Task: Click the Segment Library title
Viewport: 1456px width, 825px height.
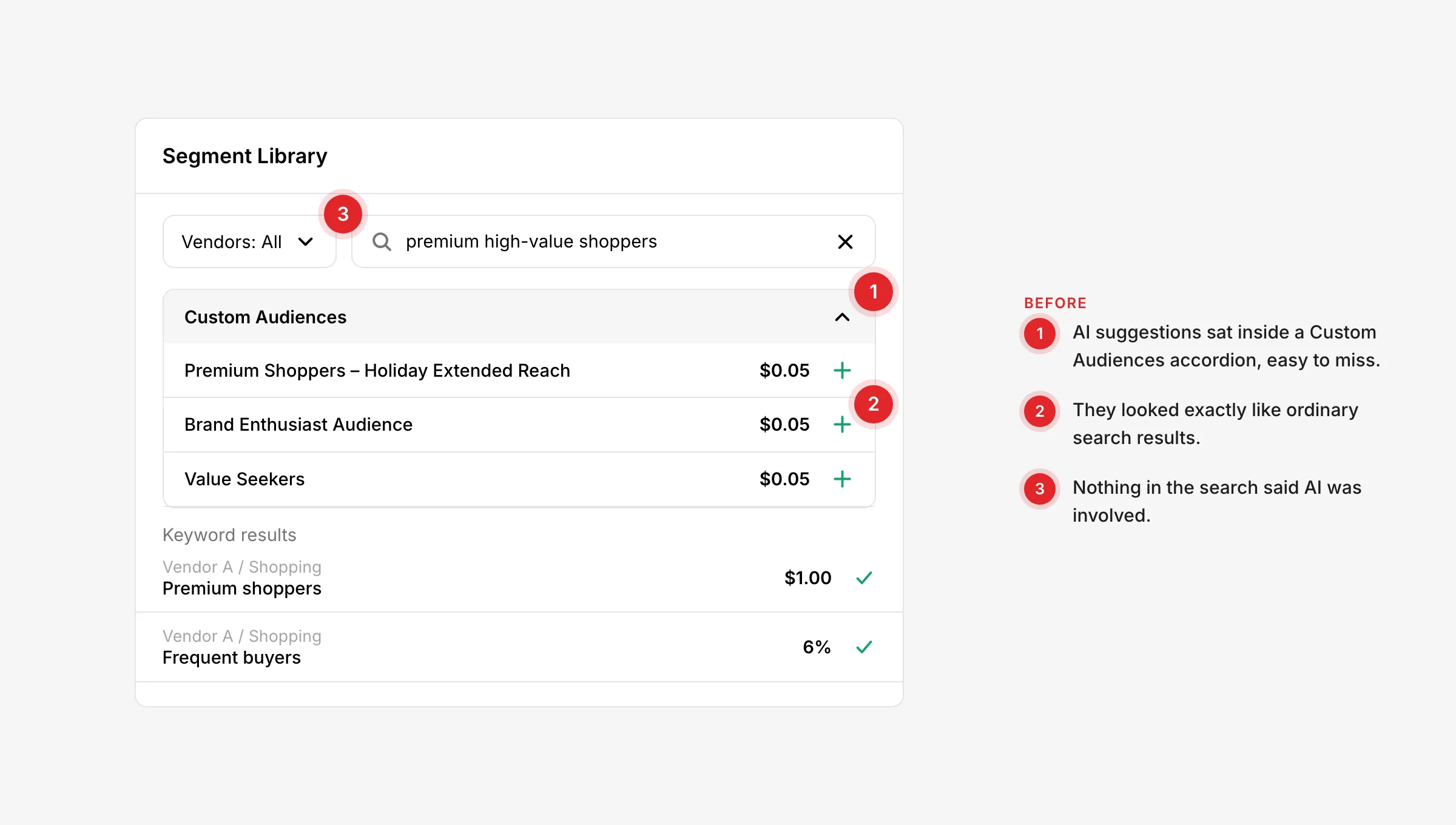Action: pos(244,156)
